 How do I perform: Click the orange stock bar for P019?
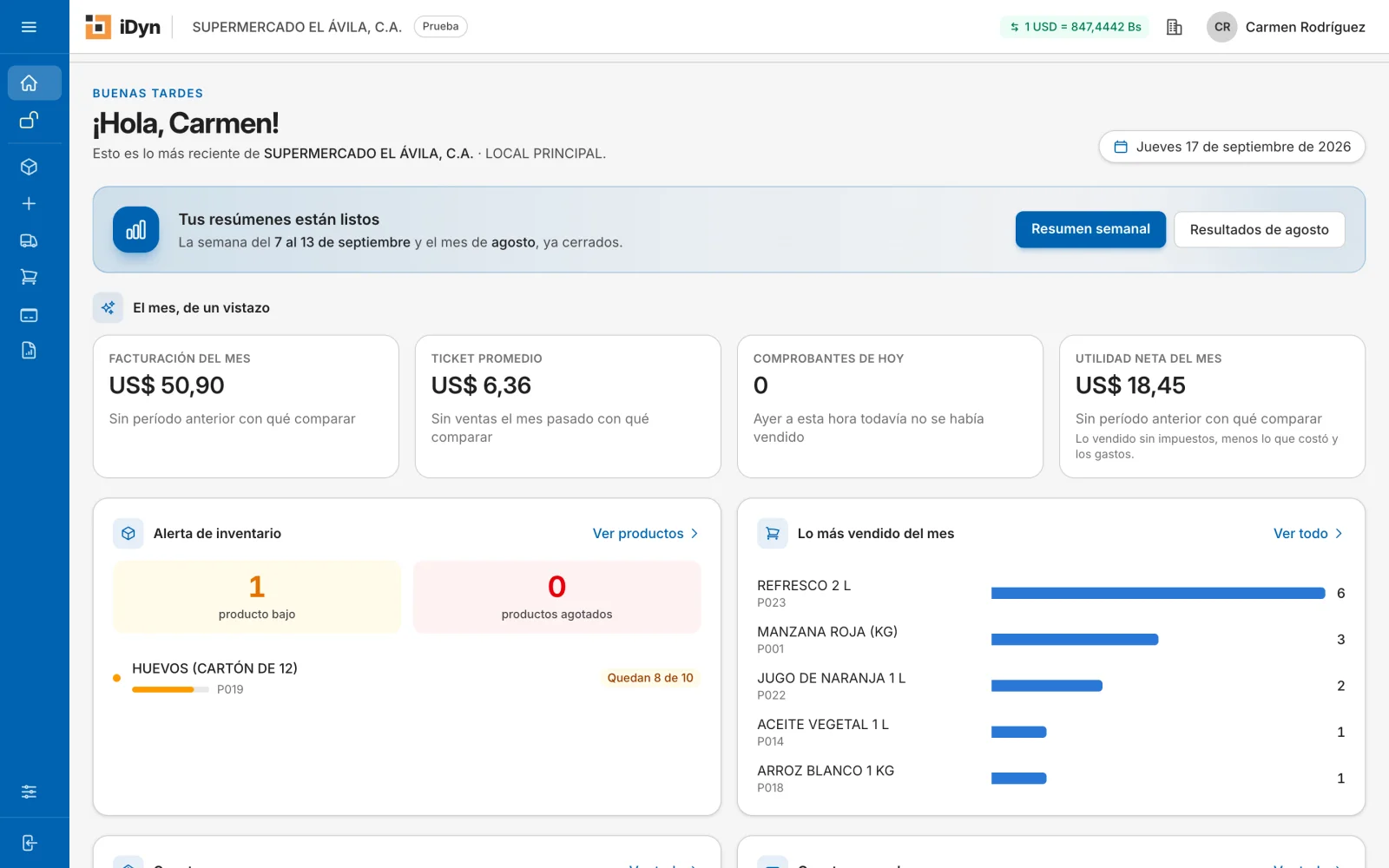click(170, 689)
